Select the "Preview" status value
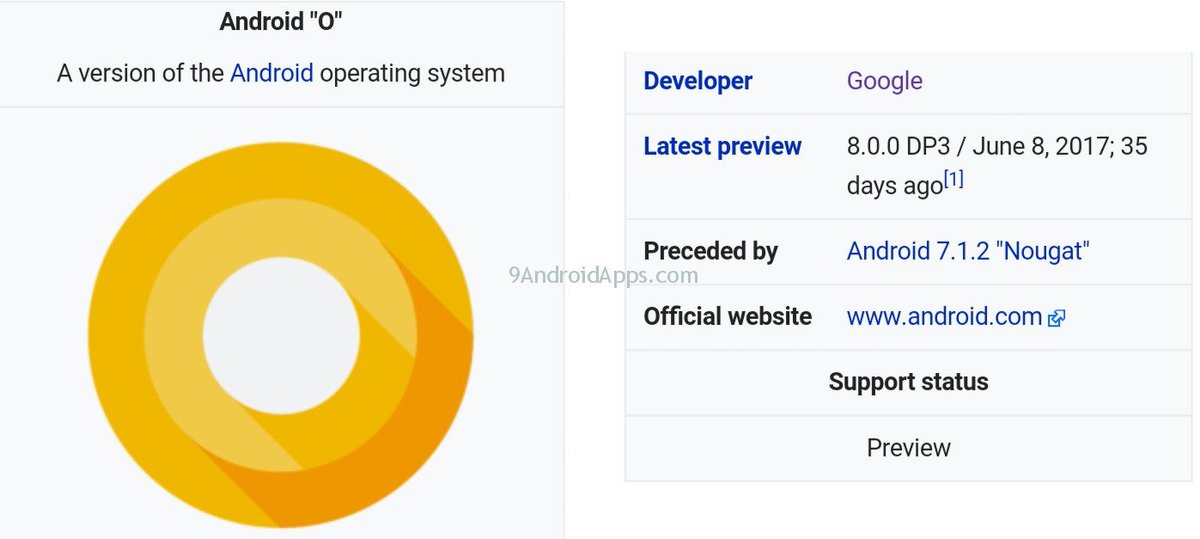The height and width of the screenshot is (539, 1200). click(x=908, y=448)
